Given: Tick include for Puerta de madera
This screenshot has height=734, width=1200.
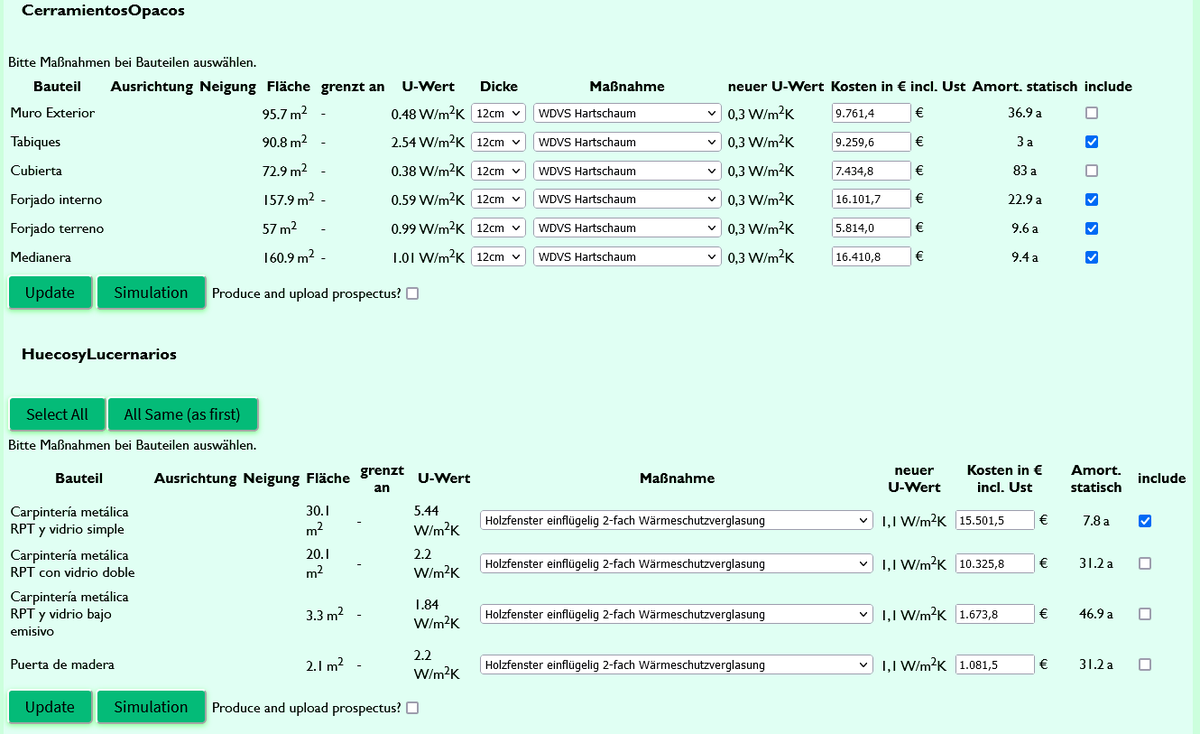Looking at the screenshot, I should [x=1145, y=664].
